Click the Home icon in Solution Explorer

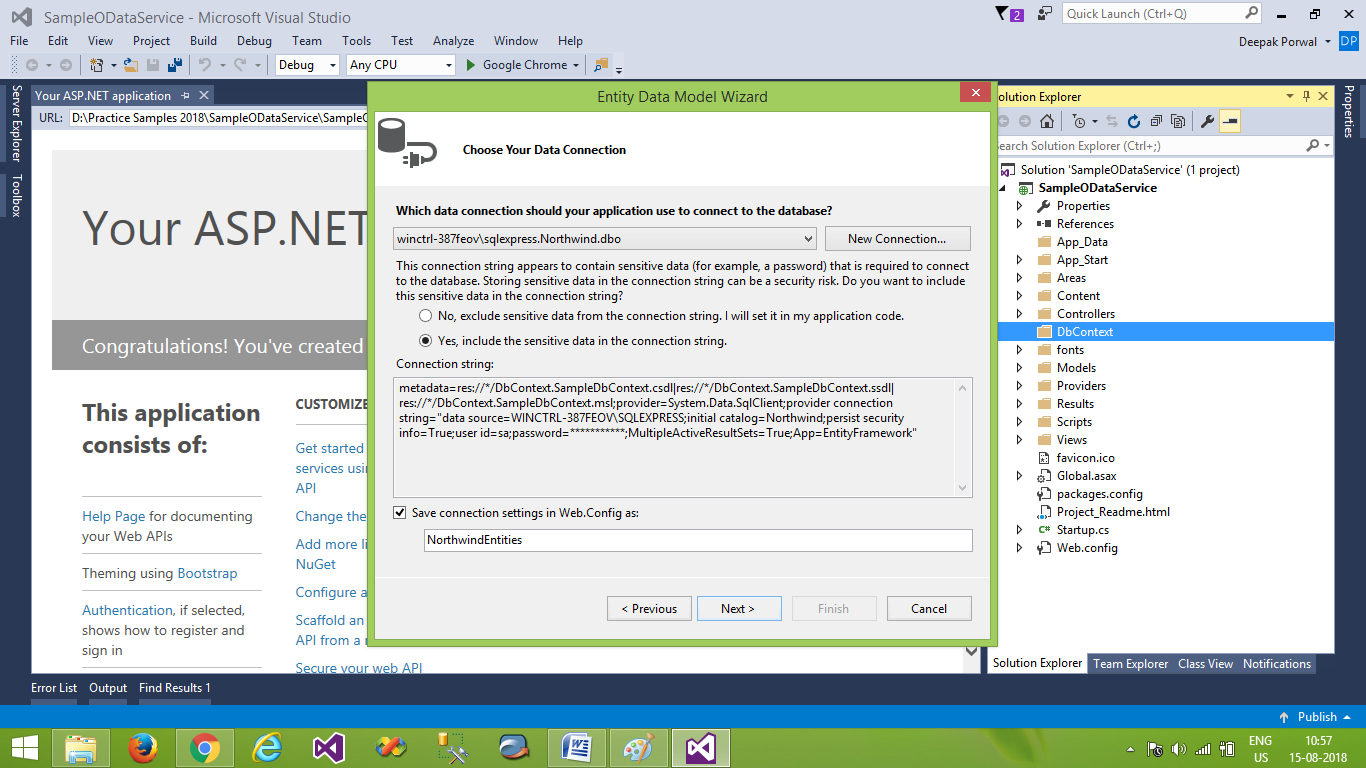[x=1046, y=120]
